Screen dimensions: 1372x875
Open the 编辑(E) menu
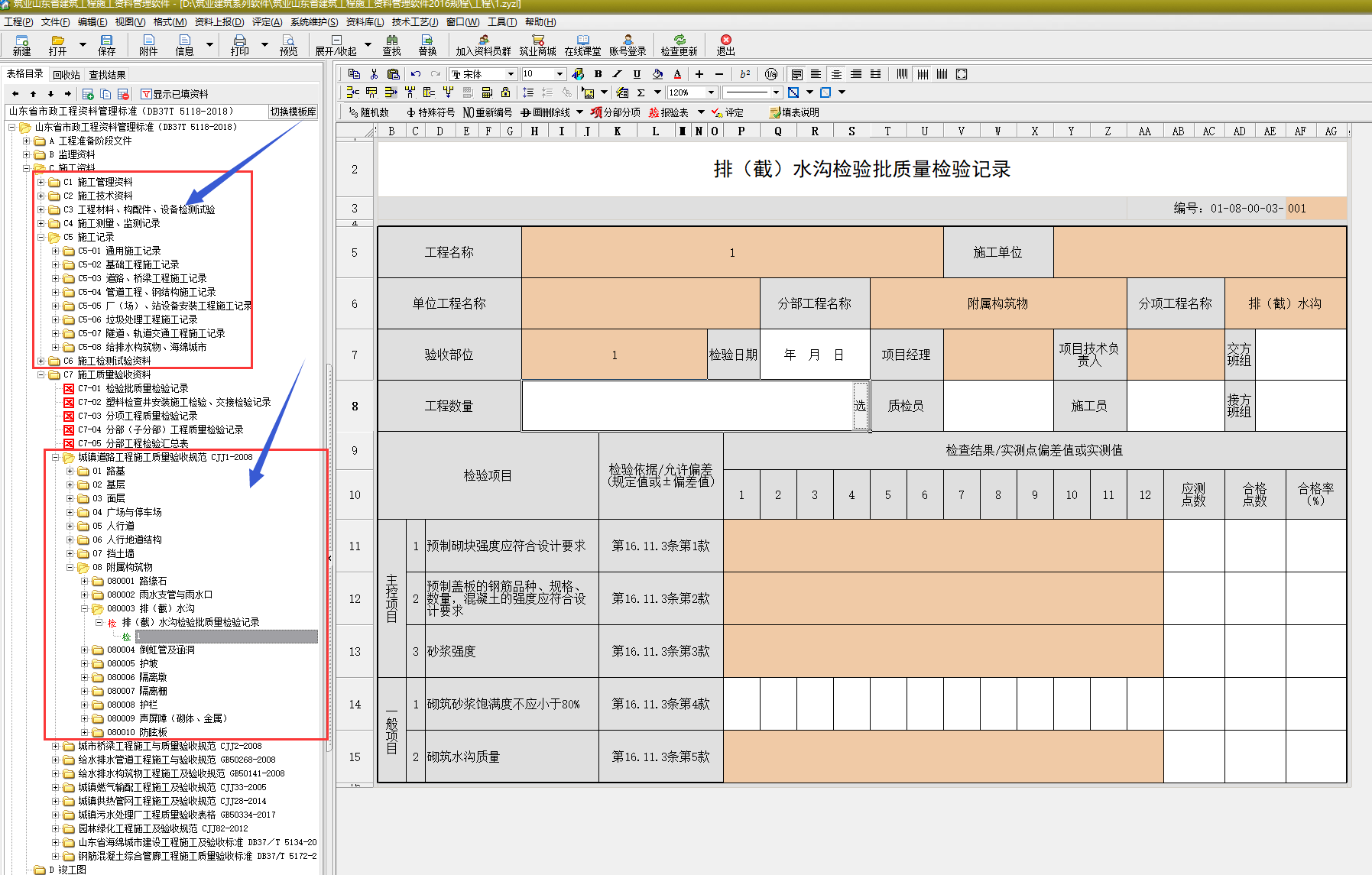(x=92, y=22)
